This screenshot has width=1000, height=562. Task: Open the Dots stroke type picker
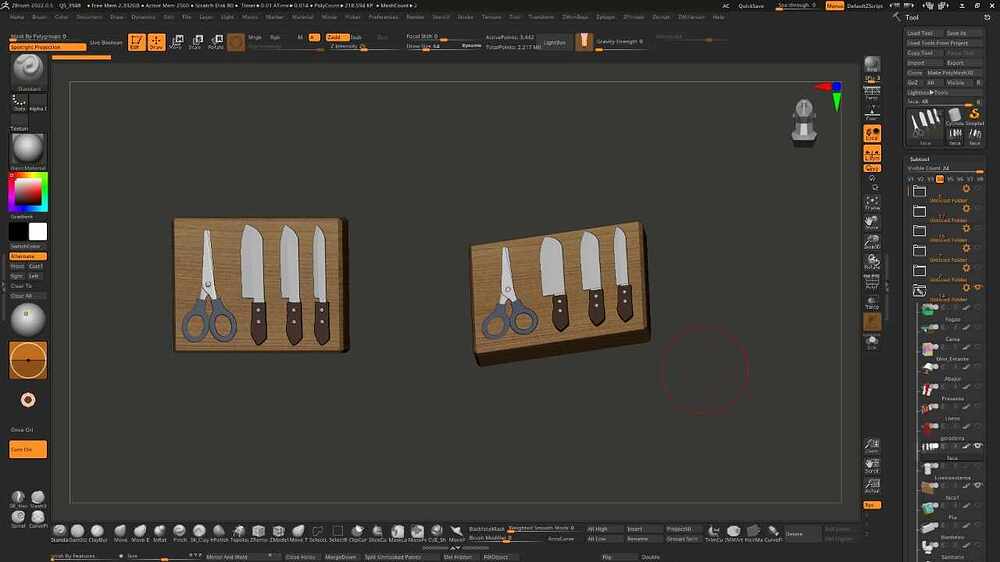point(19,102)
